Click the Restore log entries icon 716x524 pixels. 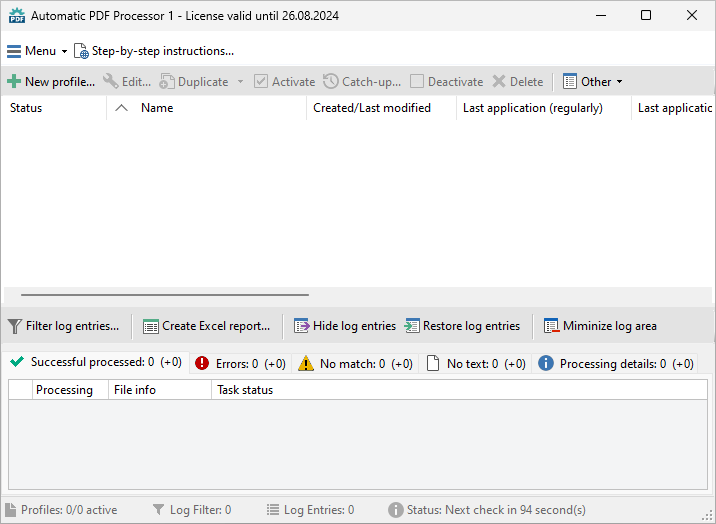412,326
